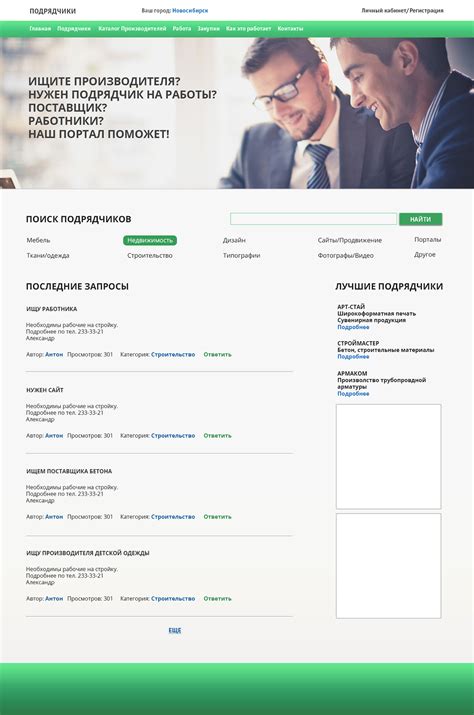
Task: Select the Мебель category filter
Action: click(38, 240)
